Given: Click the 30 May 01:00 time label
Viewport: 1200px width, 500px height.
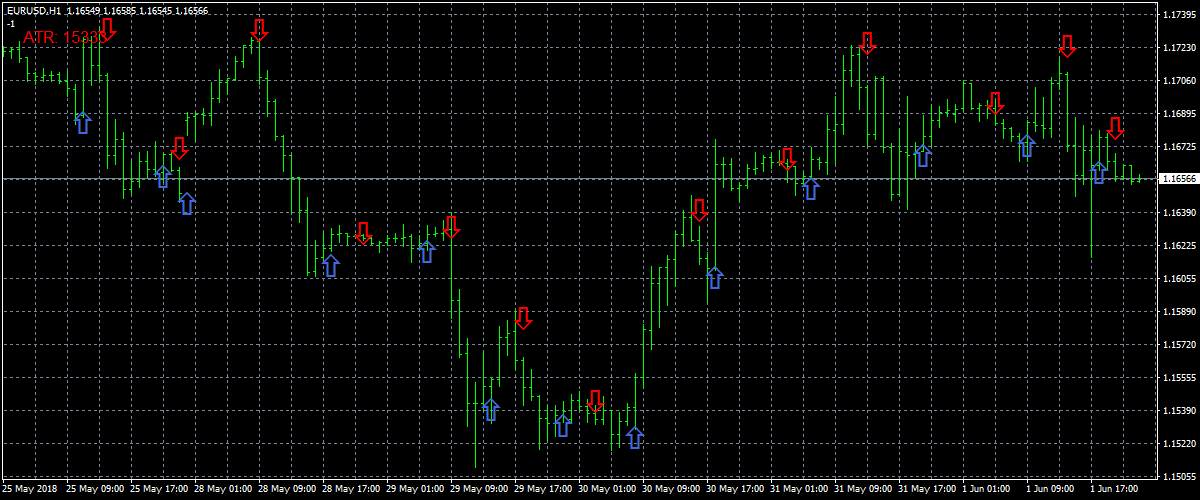Looking at the screenshot, I should [608, 491].
